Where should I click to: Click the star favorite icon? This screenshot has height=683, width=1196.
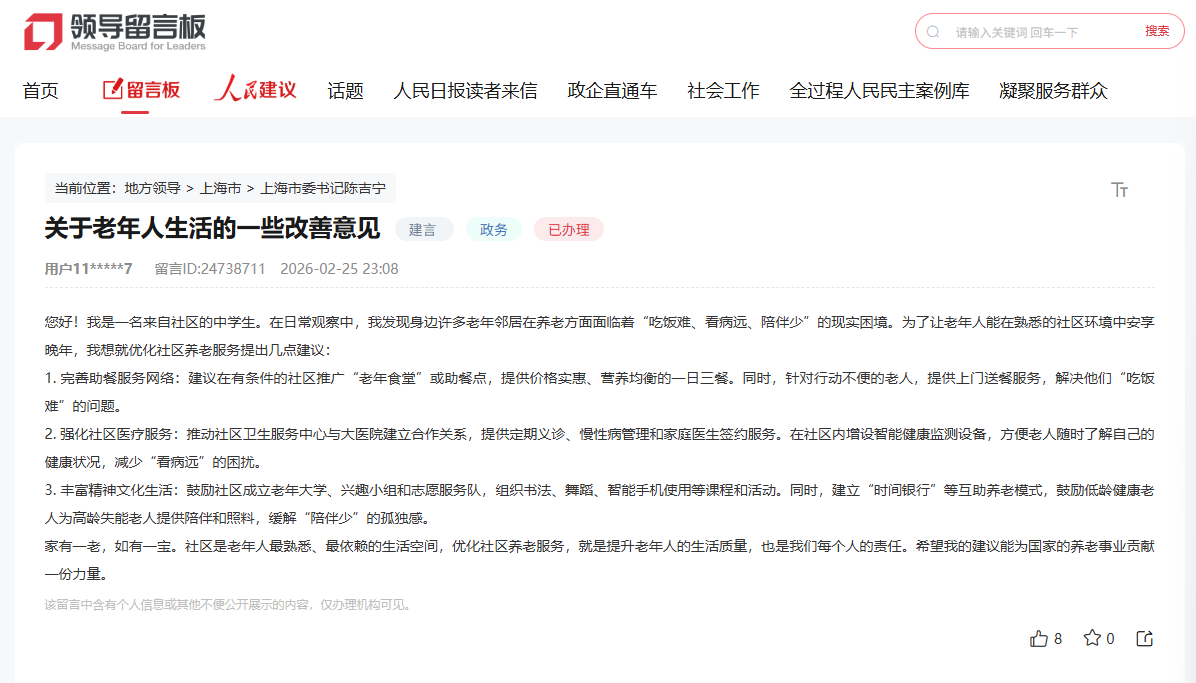(x=1091, y=638)
